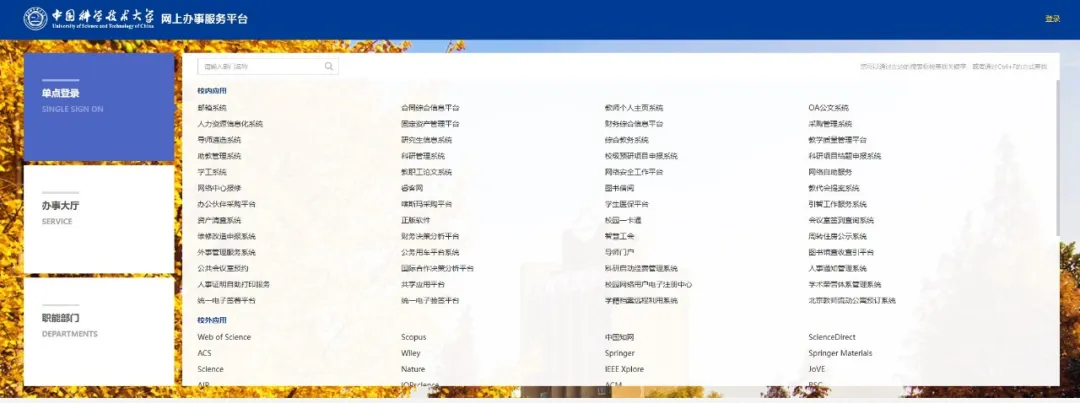Open 财务综合信息平台 link
The width and height of the screenshot is (1080, 403).
(x=634, y=124)
